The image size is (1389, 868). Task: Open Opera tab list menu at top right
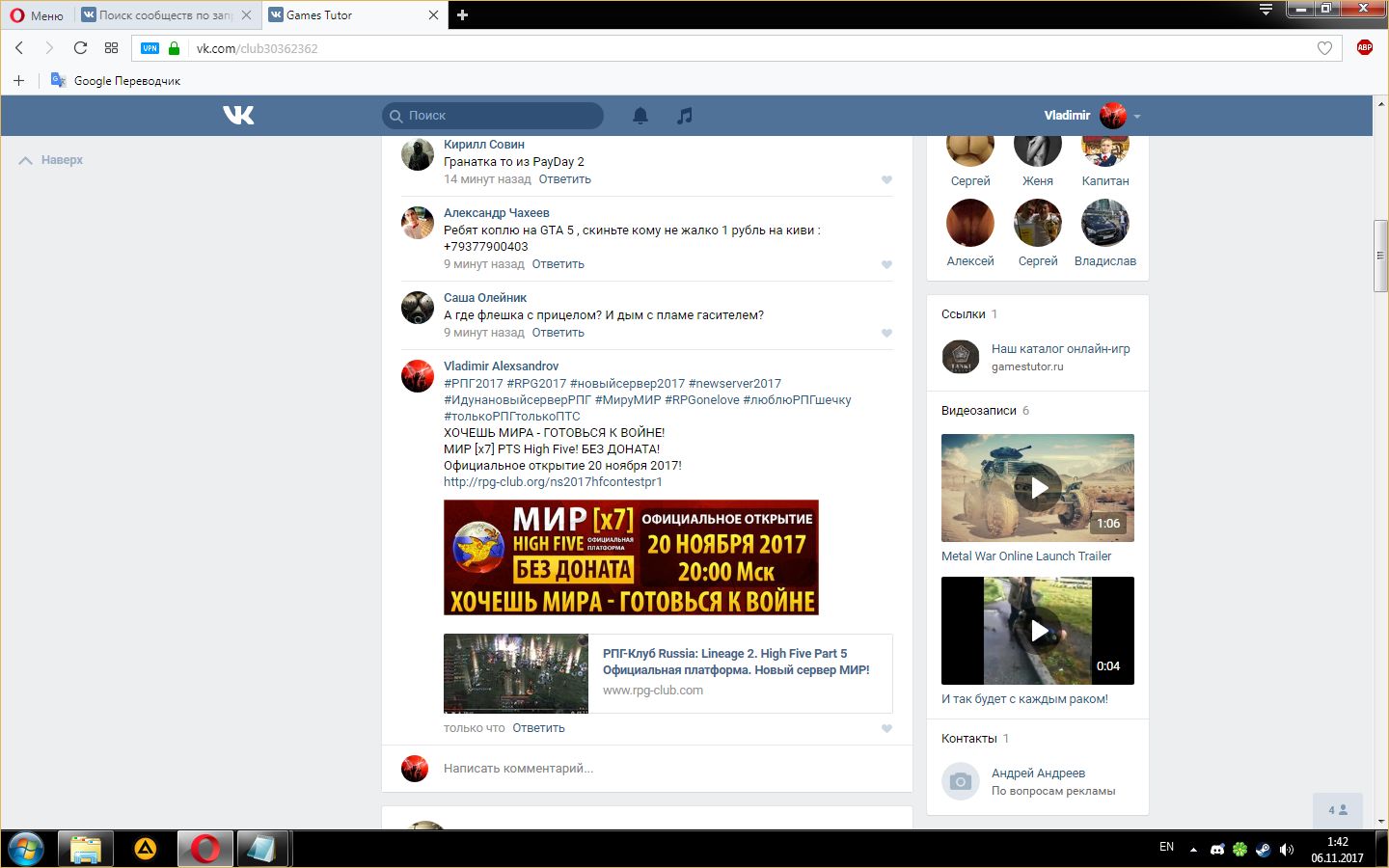pyautogui.click(x=1266, y=10)
